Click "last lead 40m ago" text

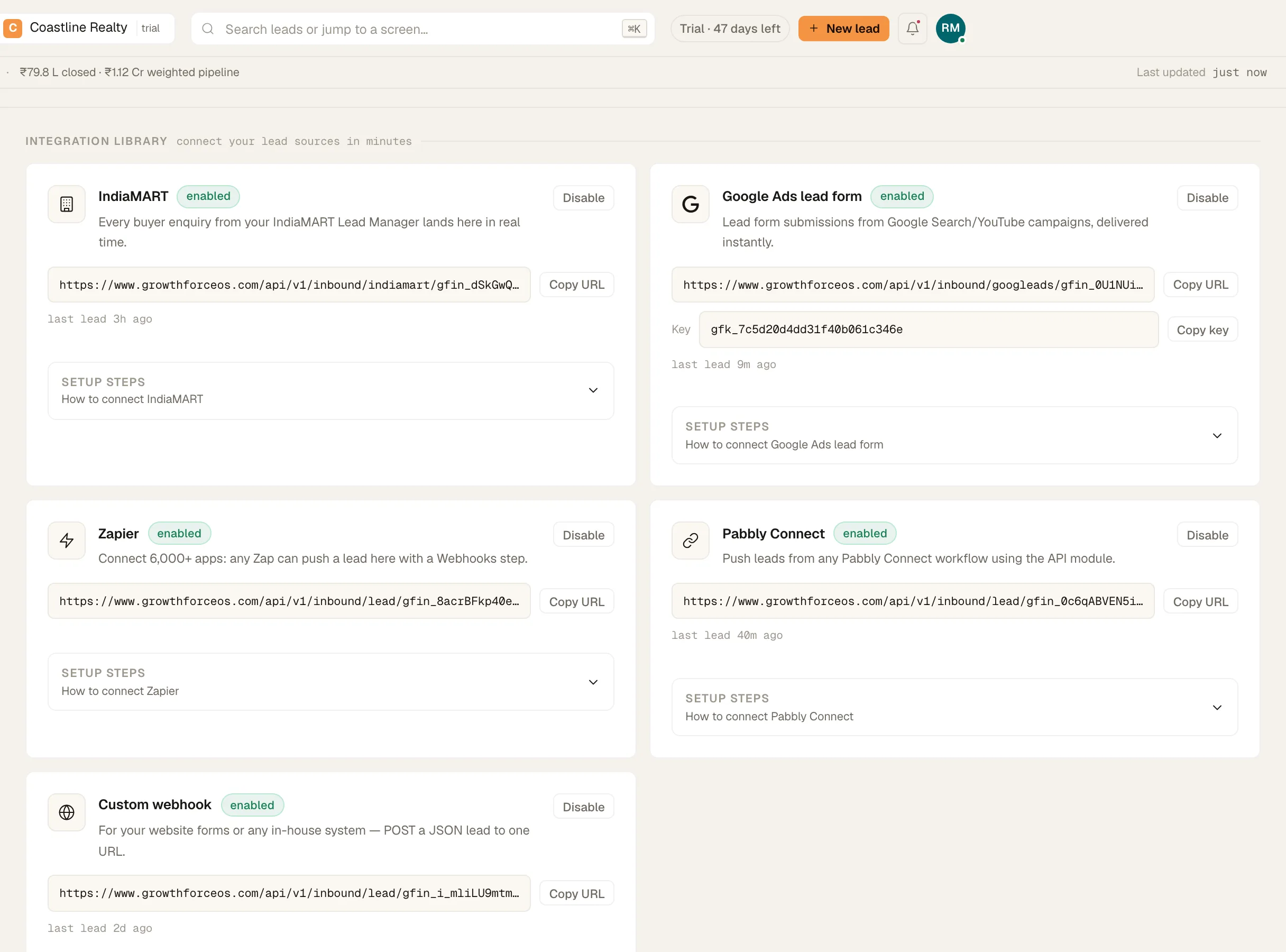[727, 635]
